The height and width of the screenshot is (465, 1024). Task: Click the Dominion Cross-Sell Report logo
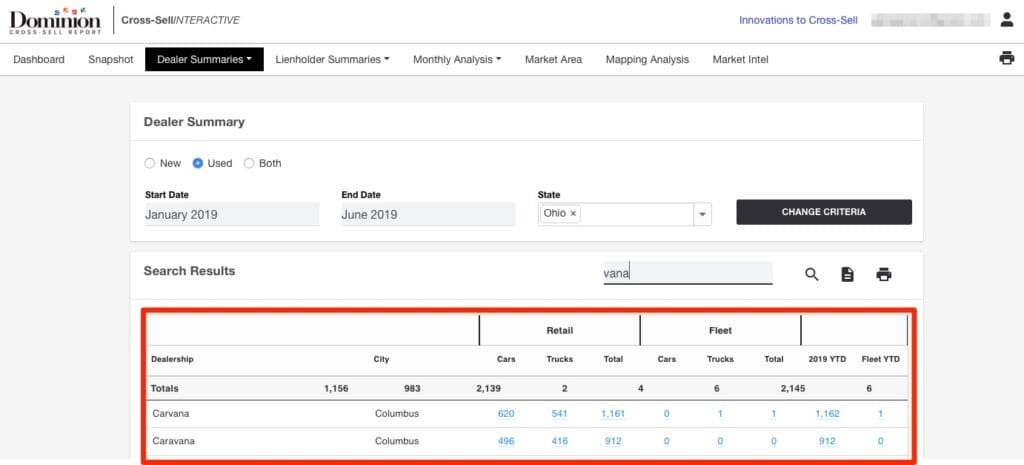tap(56, 22)
